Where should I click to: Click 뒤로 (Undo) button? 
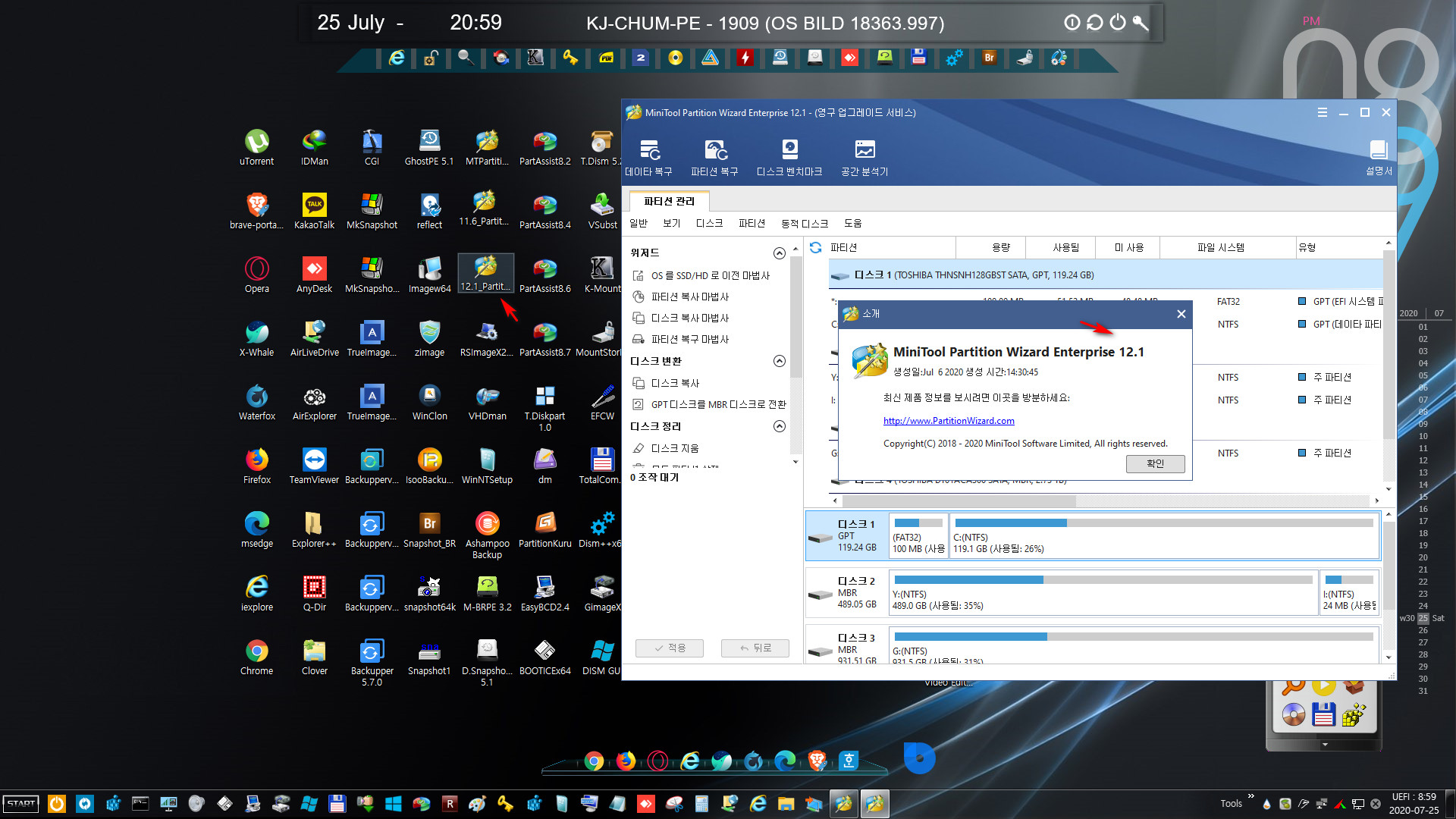tap(755, 648)
